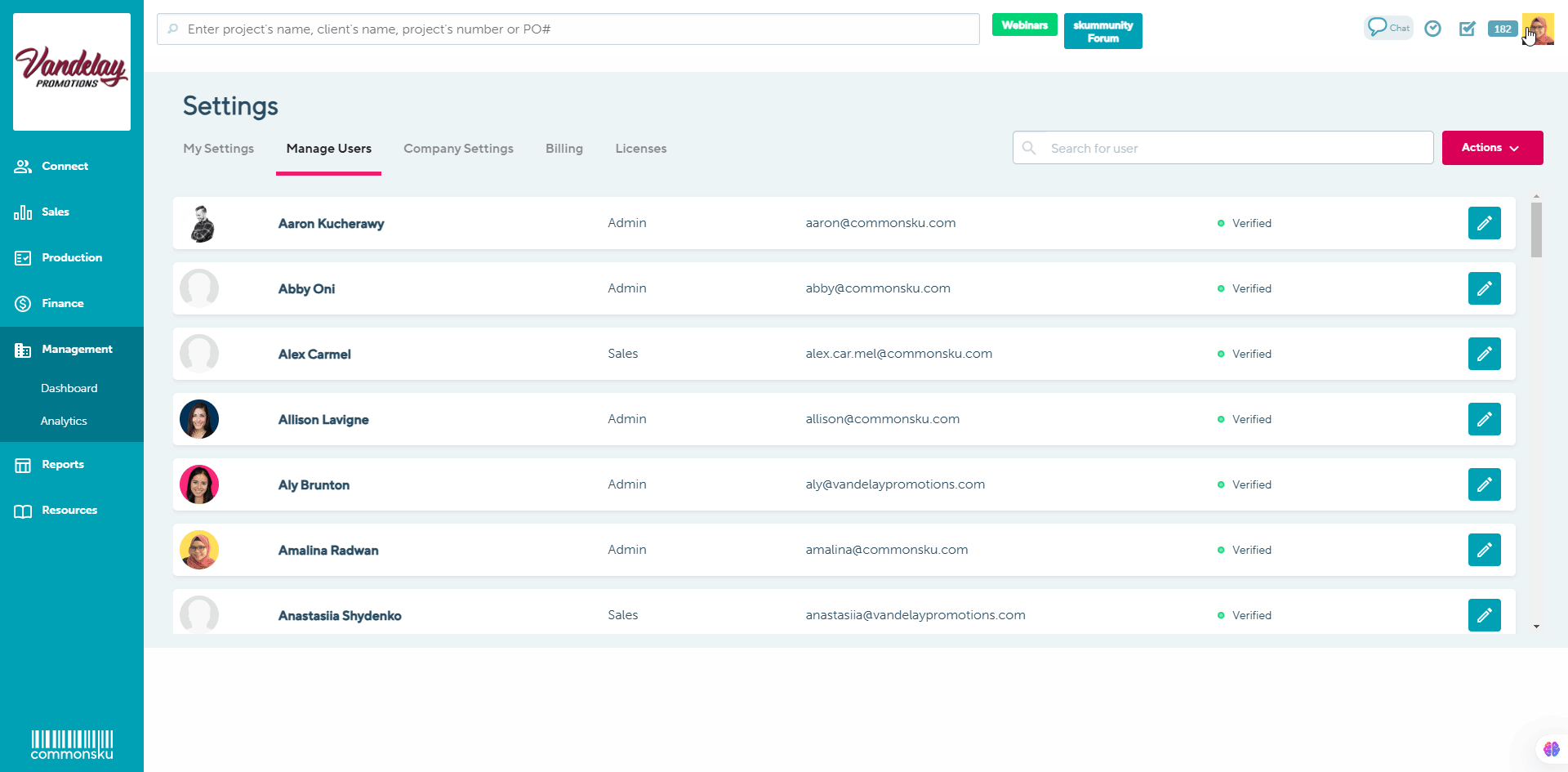This screenshot has height=772, width=1568.
Task: Open the skummunity Forum button
Action: click(1102, 31)
